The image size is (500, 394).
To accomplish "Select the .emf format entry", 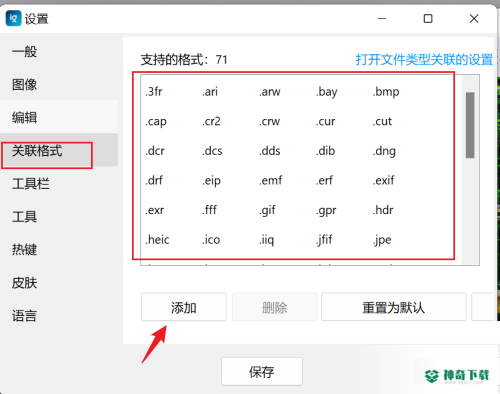I will [271, 181].
